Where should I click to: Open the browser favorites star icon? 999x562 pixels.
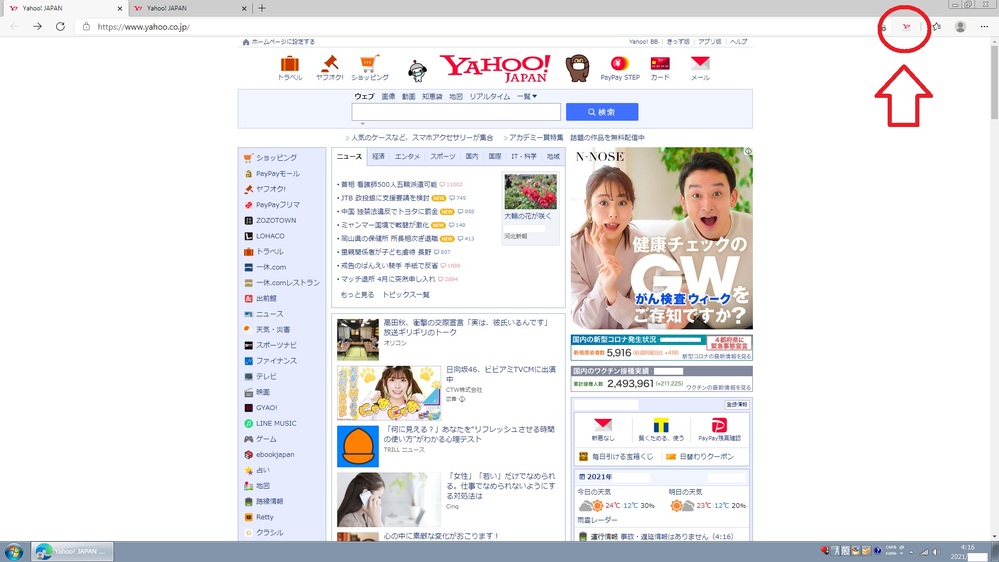tap(937, 27)
